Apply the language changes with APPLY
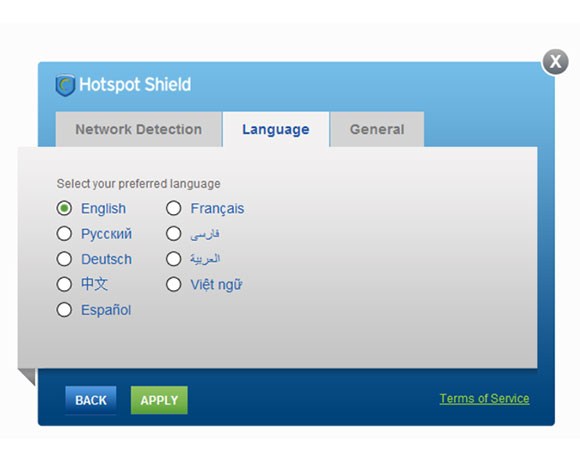This screenshot has width=580, height=470. [x=159, y=400]
